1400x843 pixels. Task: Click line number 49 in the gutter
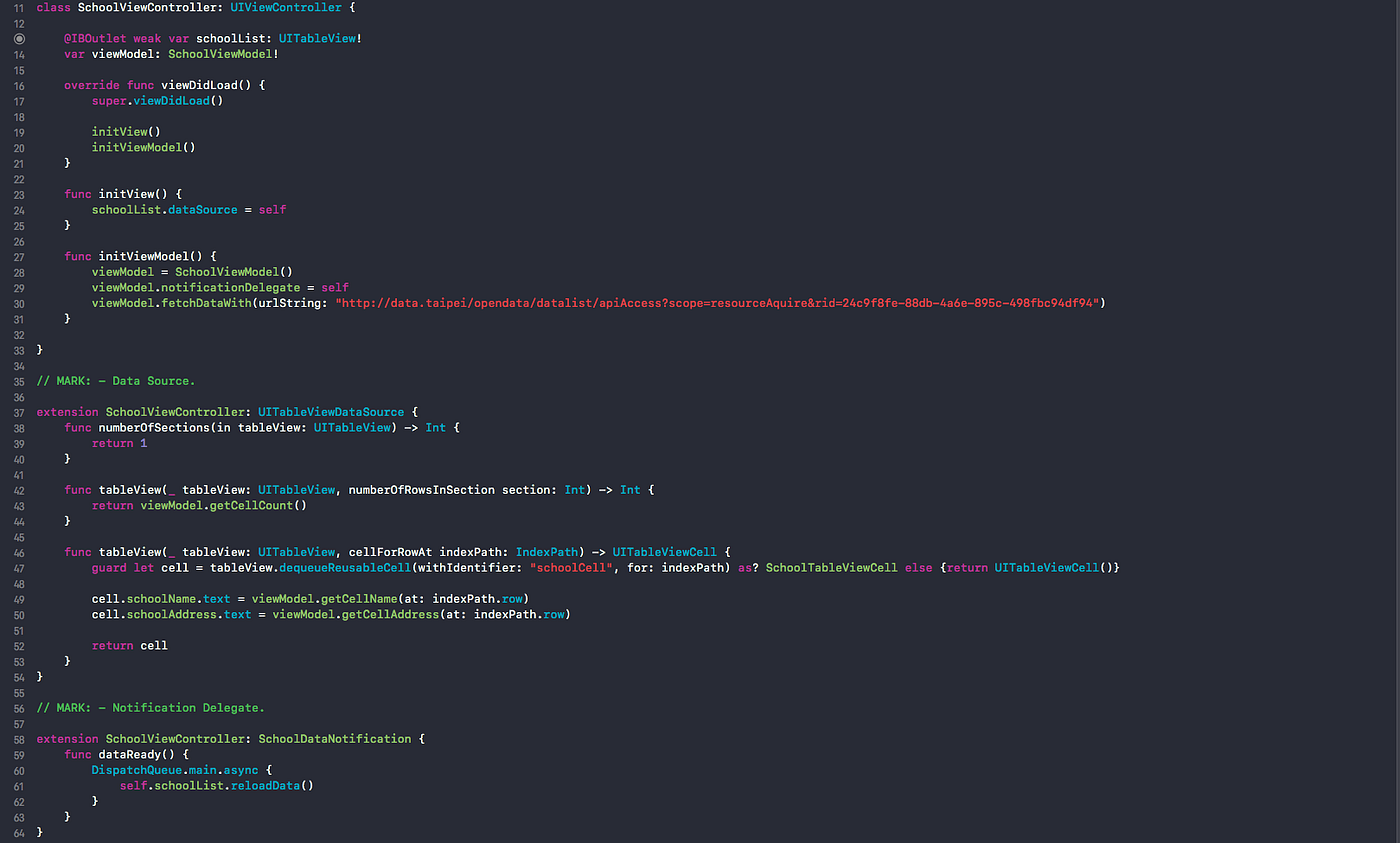coord(18,598)
